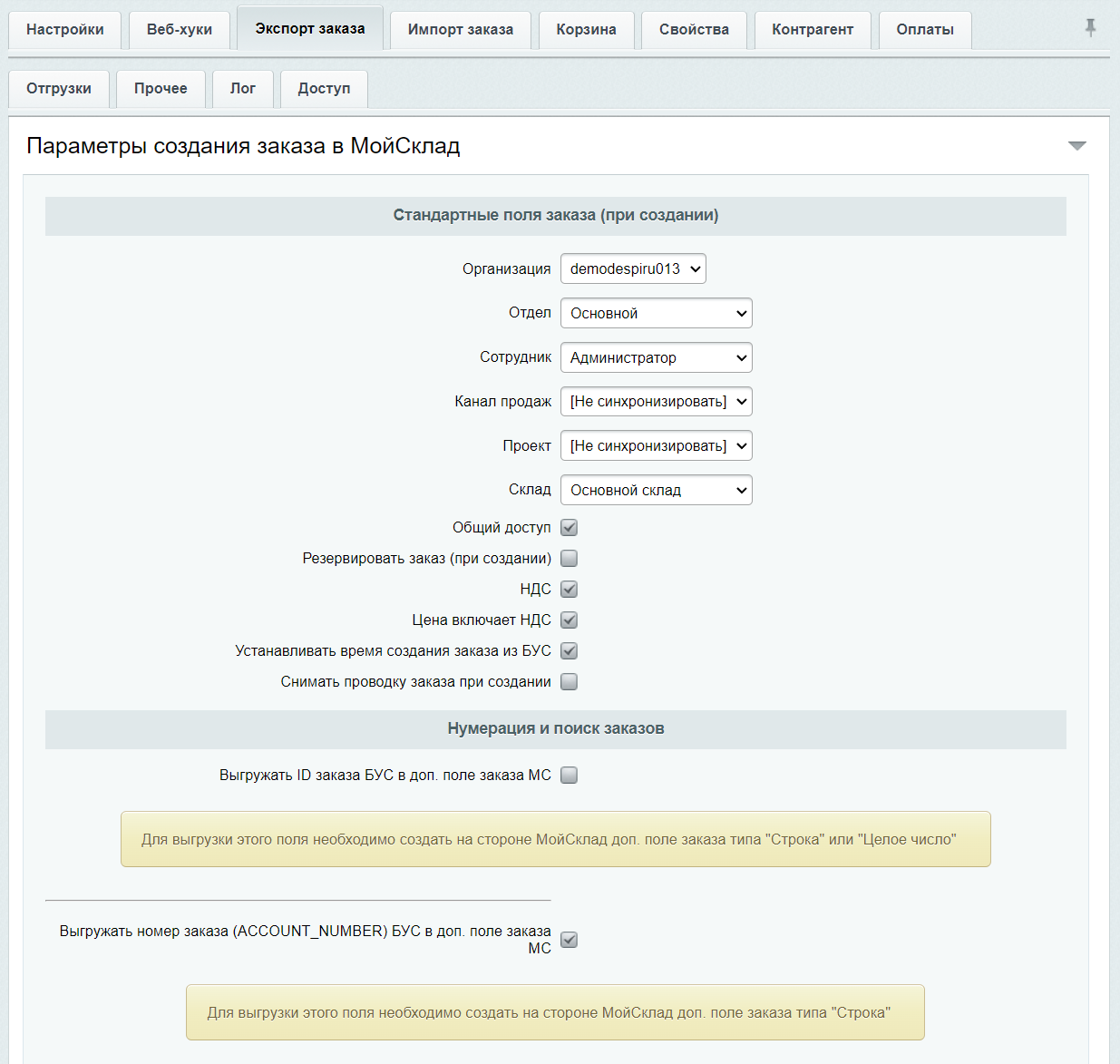Collapse the МойСклад order parameters section arrow
This screenshot has width=1120, height=1064.
pos(1076,146)
